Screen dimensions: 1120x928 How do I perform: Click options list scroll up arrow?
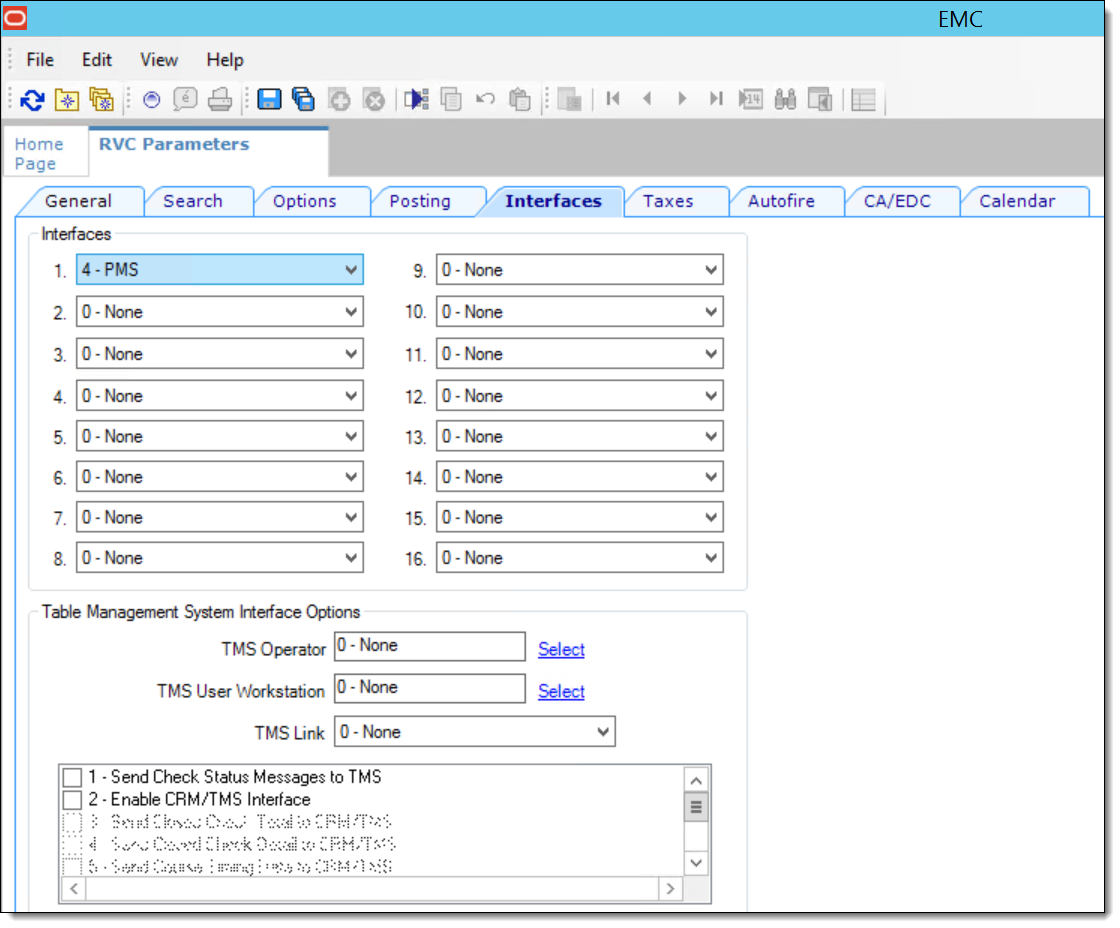pyautogui.click(x=696, y=780)
